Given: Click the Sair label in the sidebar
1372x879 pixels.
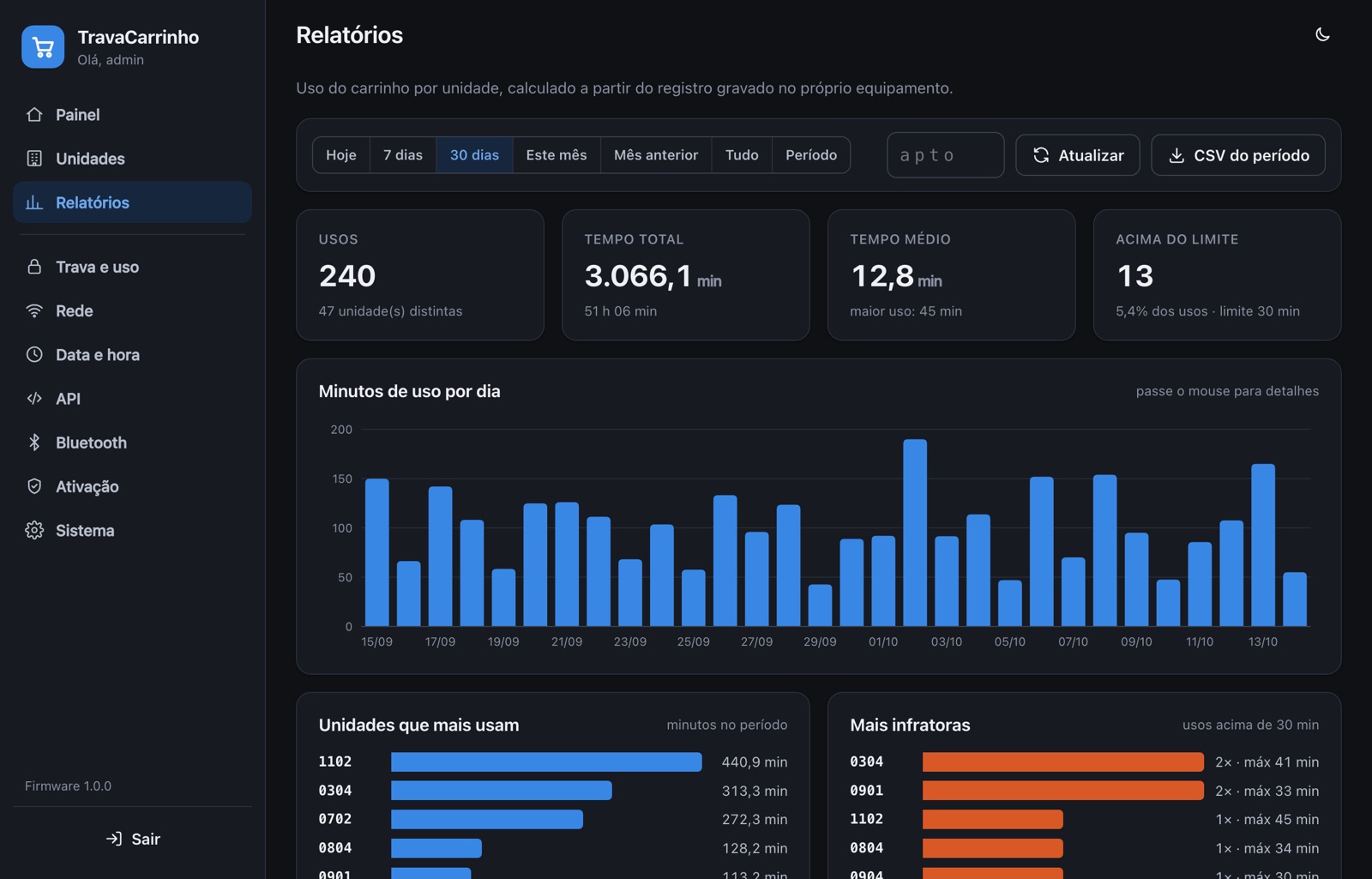Looking at the screenshot, I should (146, 839).
